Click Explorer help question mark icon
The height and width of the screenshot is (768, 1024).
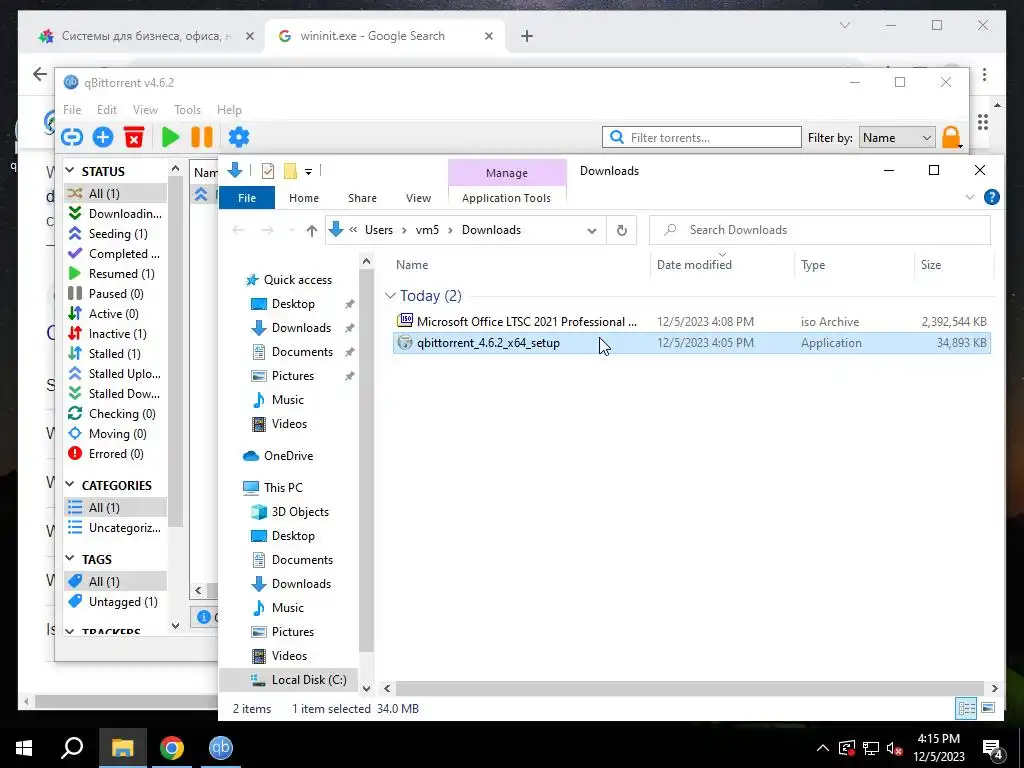991,197
